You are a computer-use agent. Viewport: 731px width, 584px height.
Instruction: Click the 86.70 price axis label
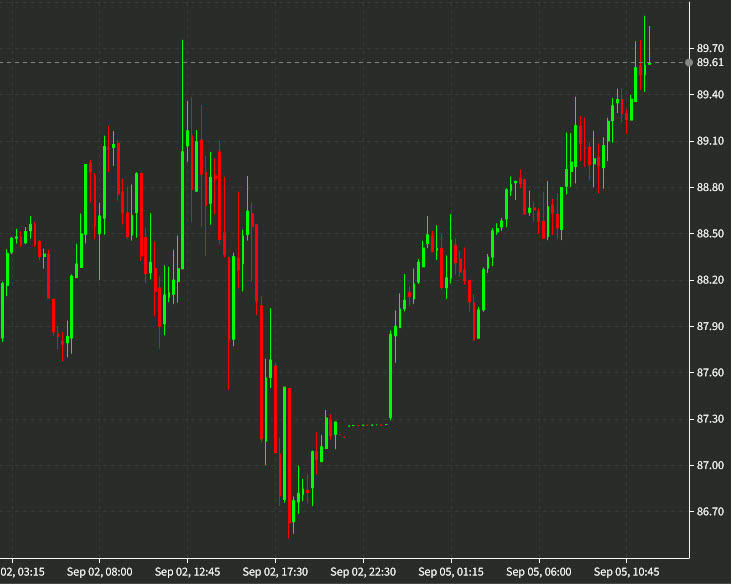point(710,512)
